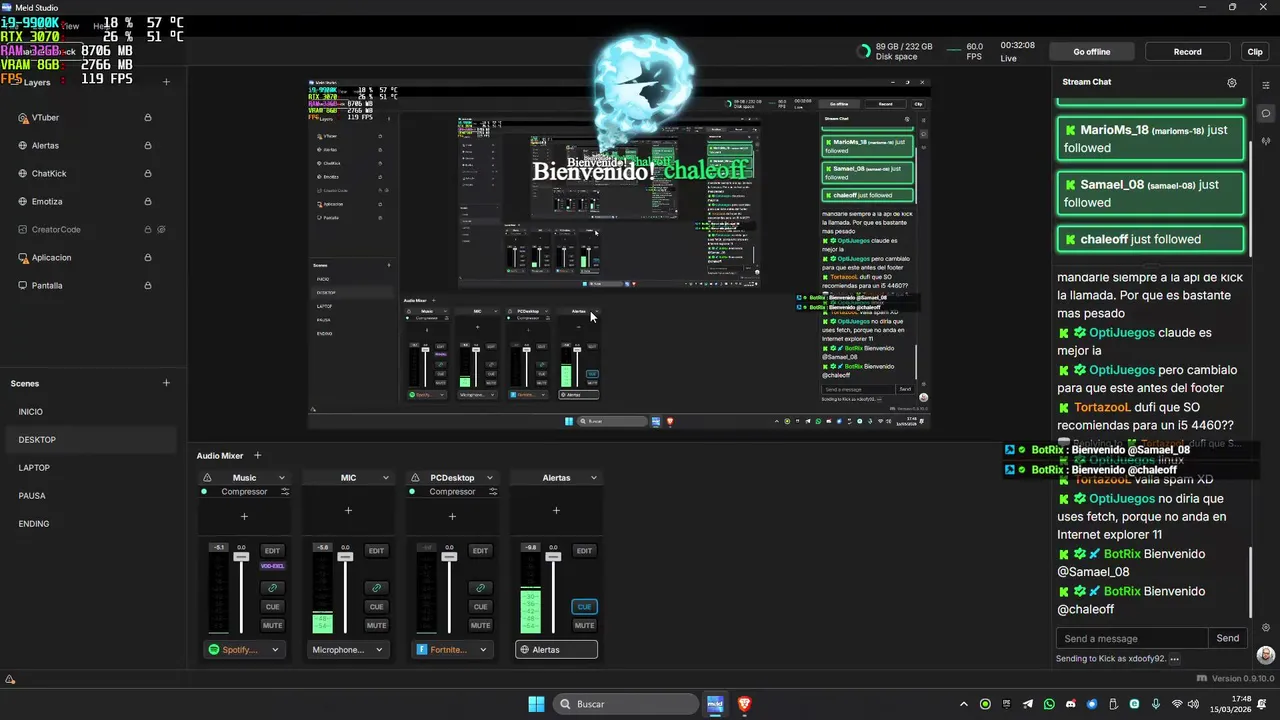Show the hidden CreatorCode layer
The height and width of the screenshot is (720, 1280).
(161, 230)
